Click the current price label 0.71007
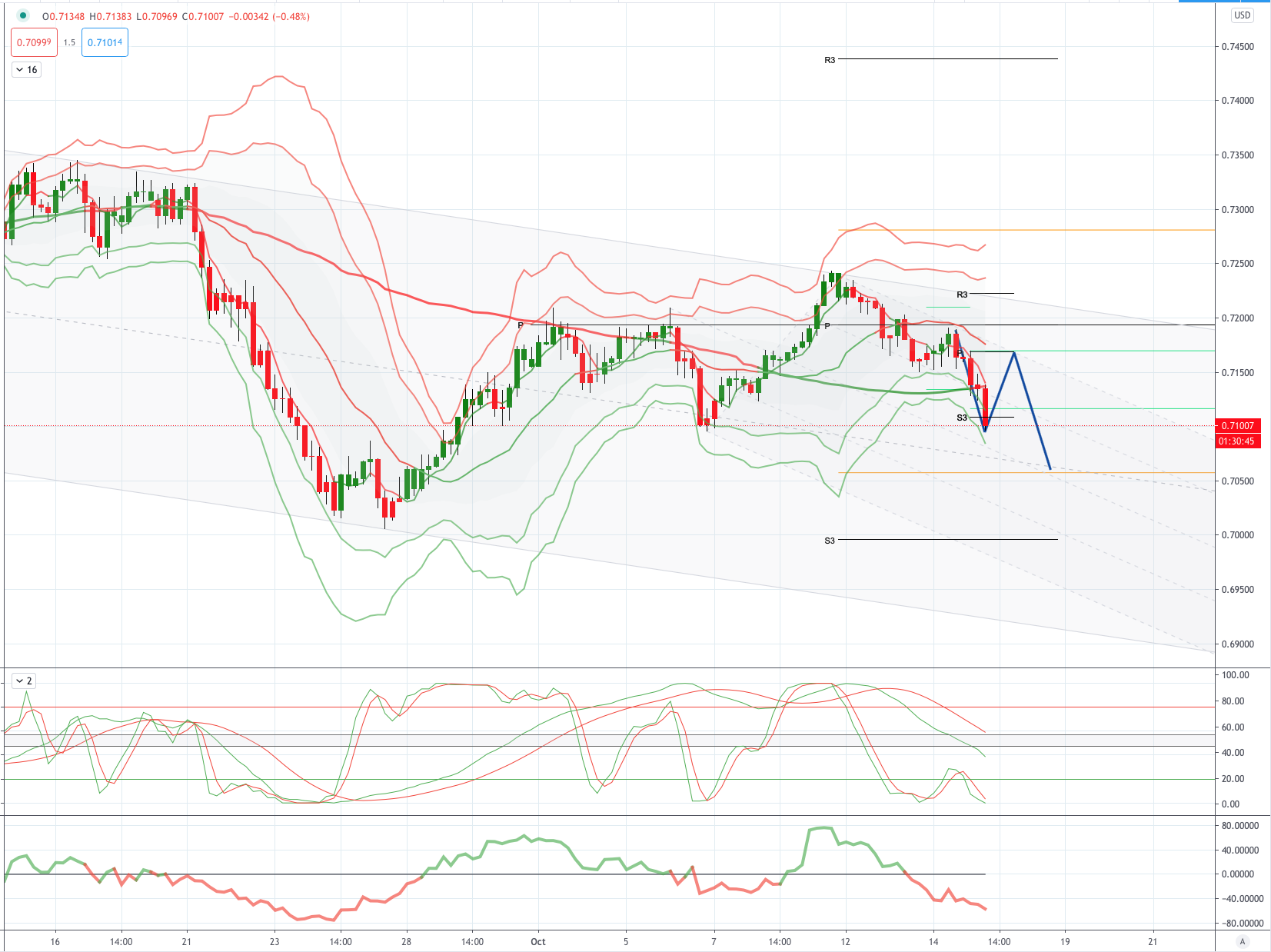Screen dimensions: 1271x952 (1237, 425)
